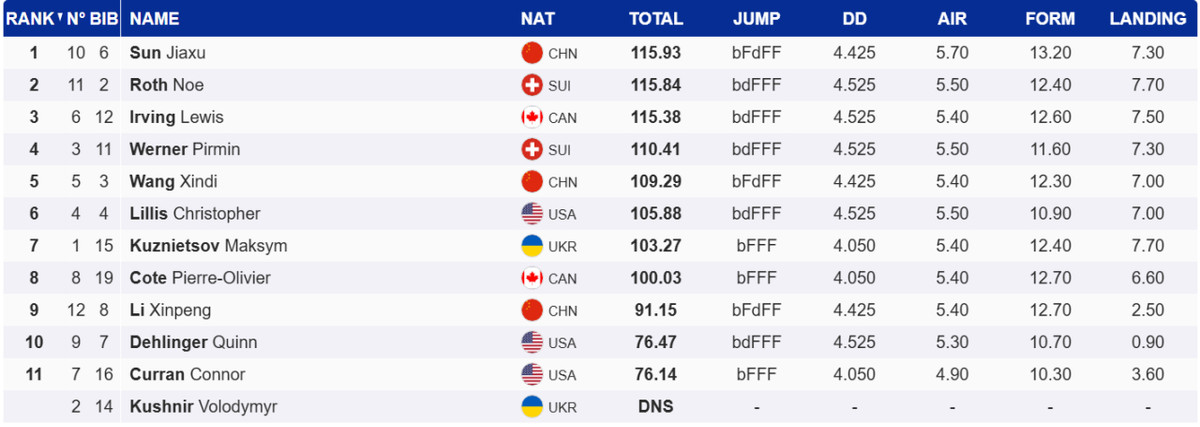1200x427 pixels.
Task: Click the DD column header
Action: [854, 18]
